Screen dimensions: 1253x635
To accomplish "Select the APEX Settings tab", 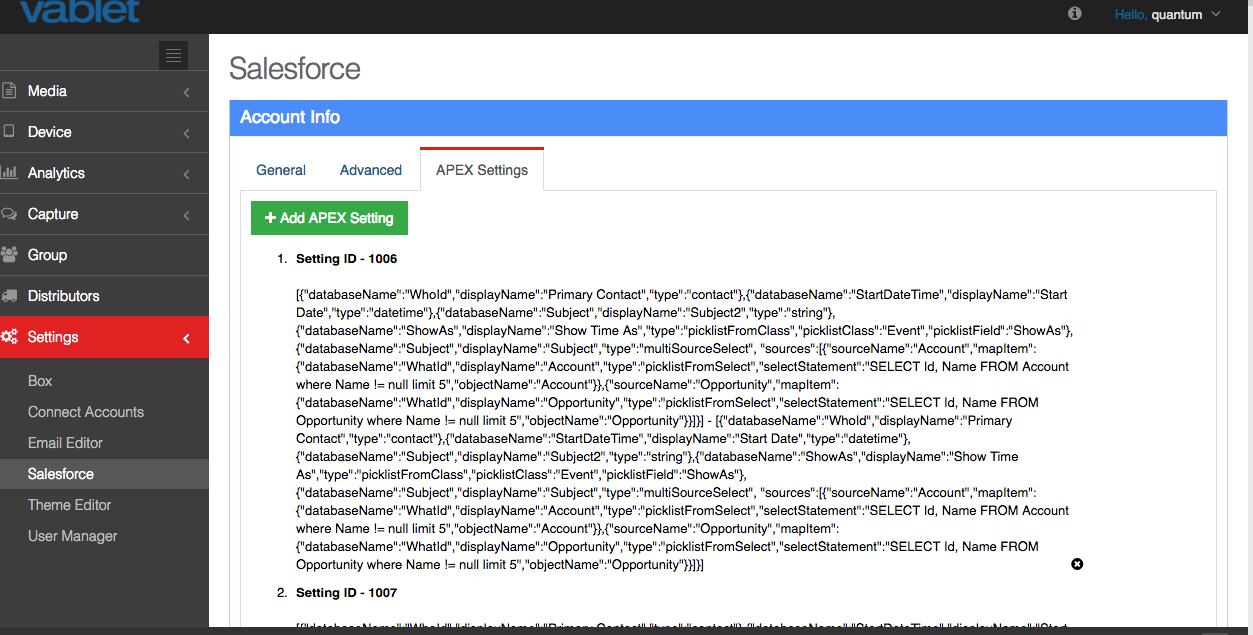I will tap(481, 169).
